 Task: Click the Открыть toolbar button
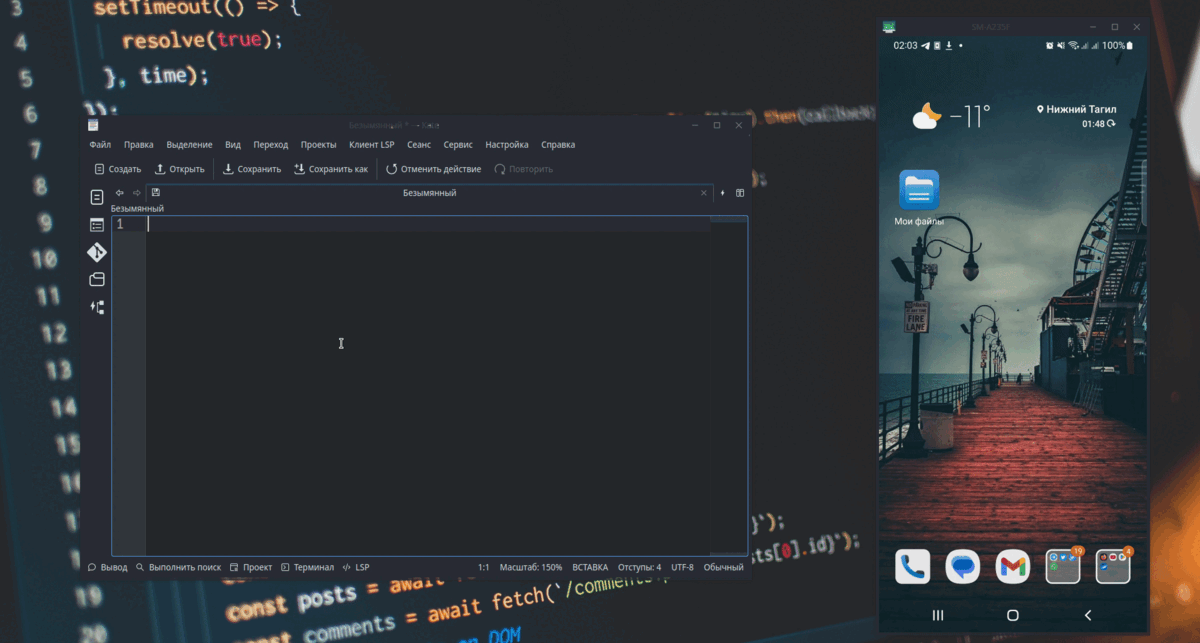tap(180, 169)
